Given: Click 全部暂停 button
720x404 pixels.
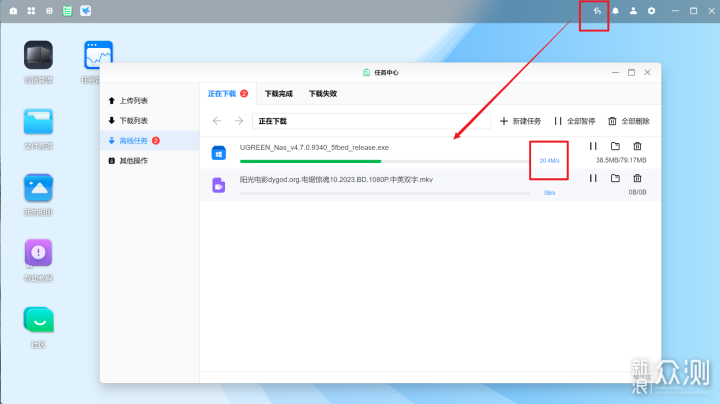Looking at the screenshot, I should click(574, 121).
